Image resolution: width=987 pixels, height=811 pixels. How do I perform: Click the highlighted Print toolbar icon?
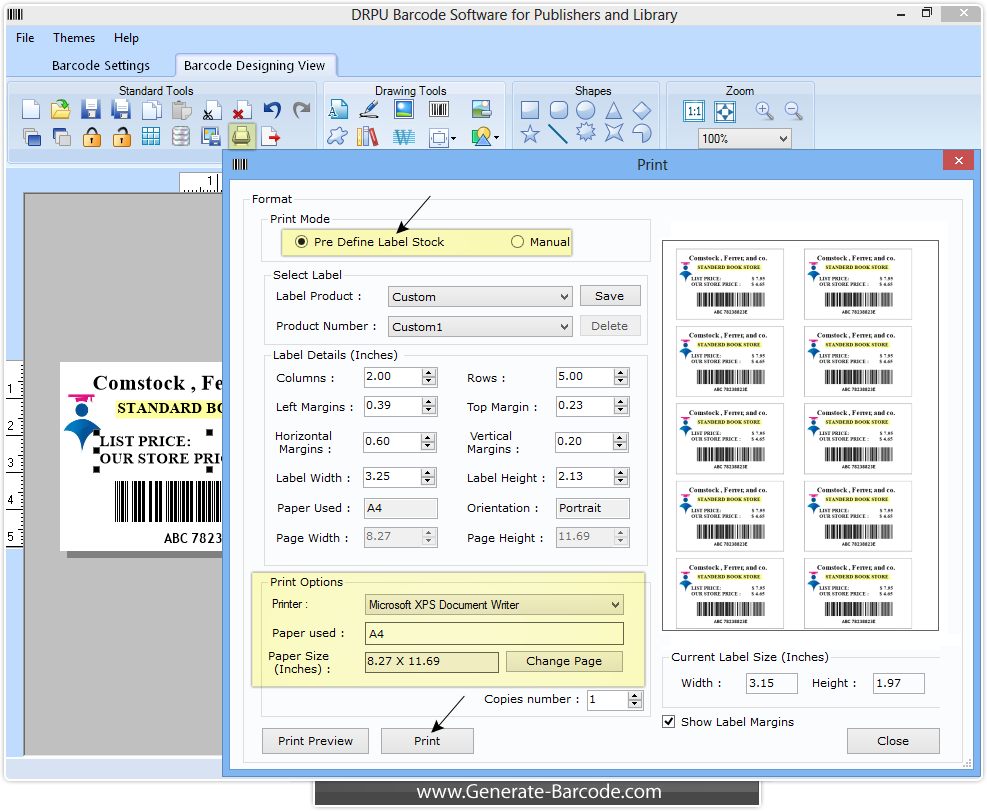click(x=242, y=135)
